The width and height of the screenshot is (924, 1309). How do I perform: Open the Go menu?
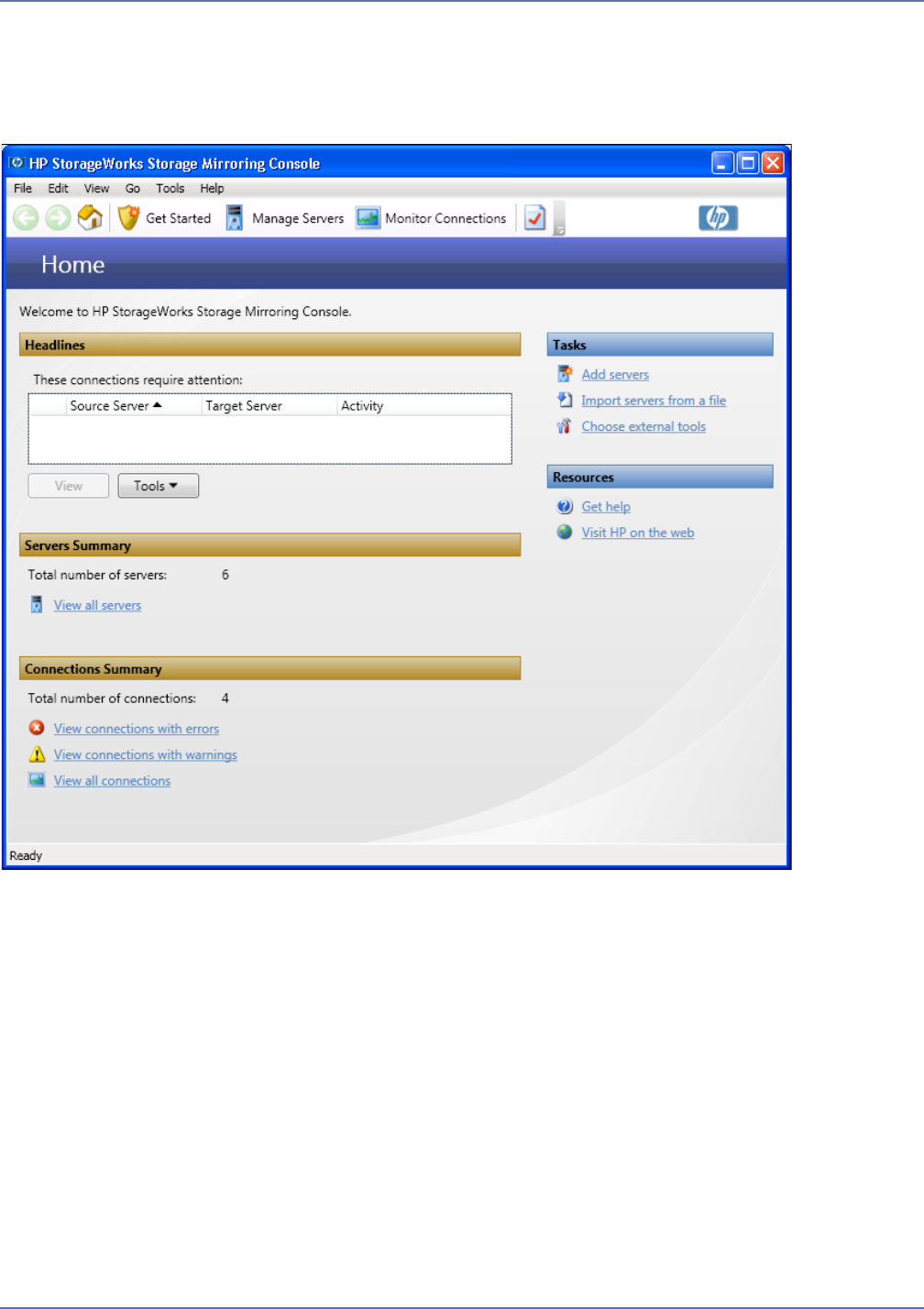pyautogui.click(x=133, y=188)
